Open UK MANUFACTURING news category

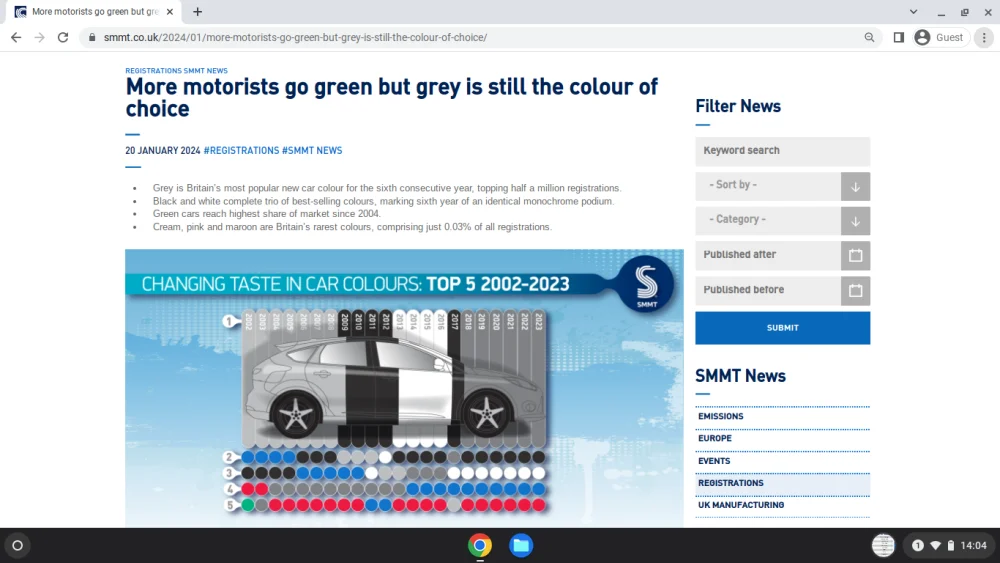(741, 505)
